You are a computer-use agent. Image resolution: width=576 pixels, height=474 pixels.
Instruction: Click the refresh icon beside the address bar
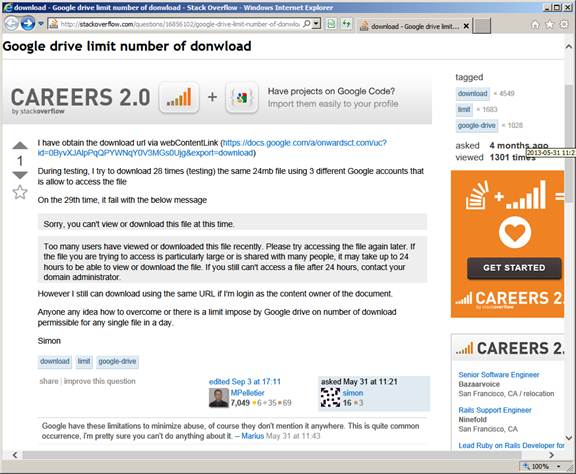click(x=346, y=24)
